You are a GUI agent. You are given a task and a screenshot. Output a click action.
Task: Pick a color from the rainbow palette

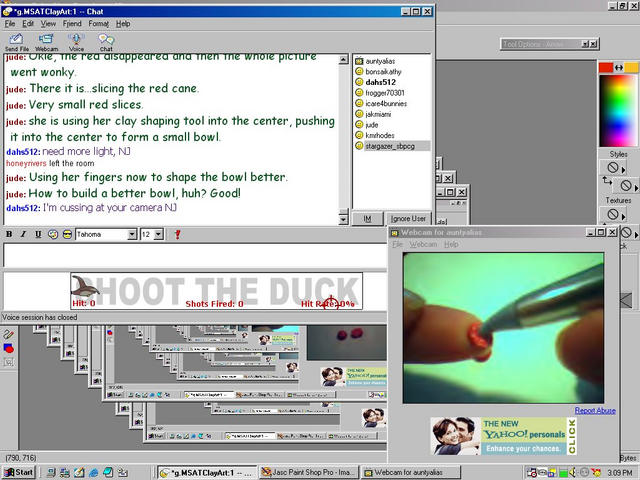coord(618,110)
